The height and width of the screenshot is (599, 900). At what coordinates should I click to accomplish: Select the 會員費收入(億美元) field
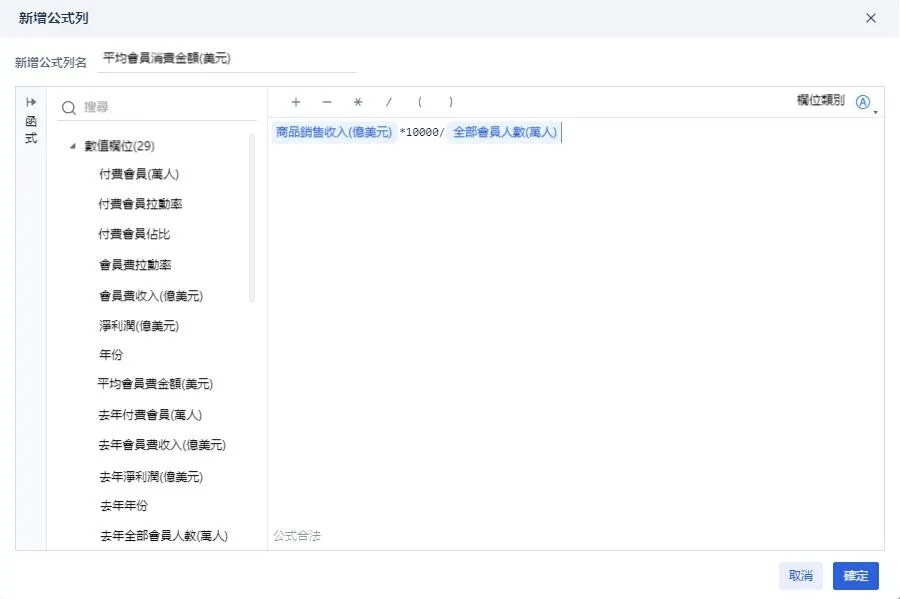[151, 296]
